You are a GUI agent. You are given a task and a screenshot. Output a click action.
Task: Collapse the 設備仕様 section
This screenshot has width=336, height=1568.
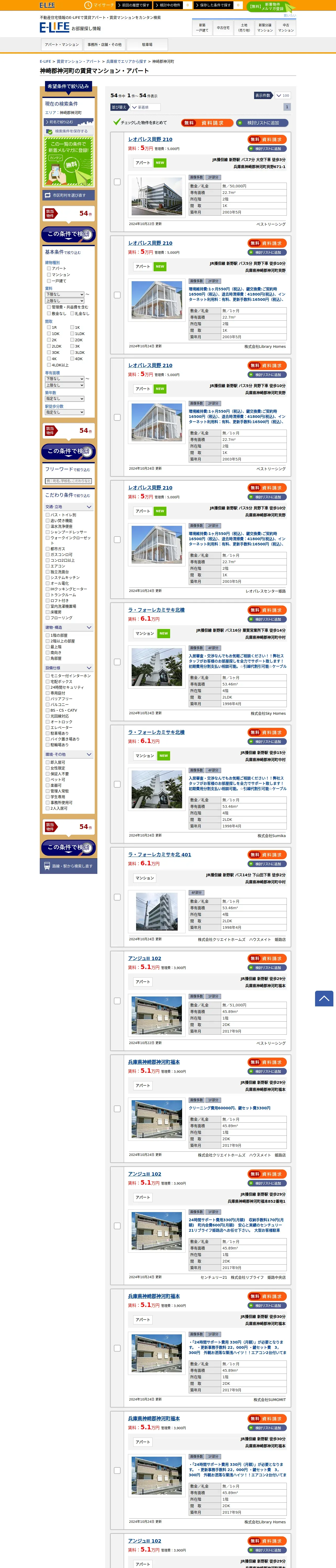tap(68, 668)
